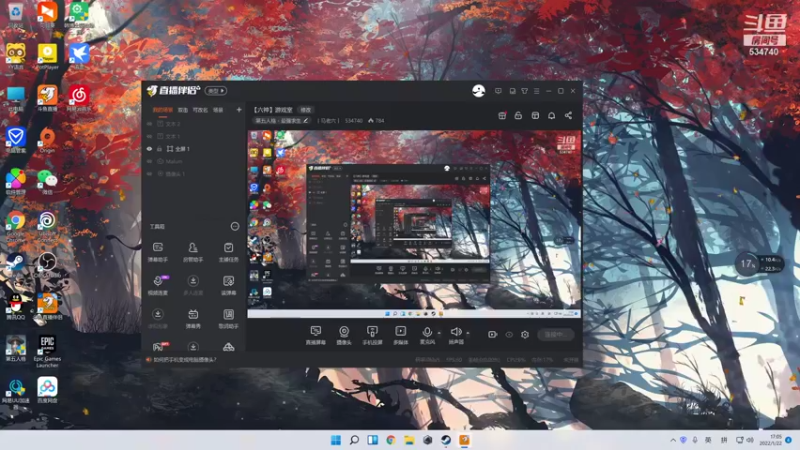The height and width of the screenshot is (450, 800).
Task: Open the microphone dropdown arrow
Action: point(439,333)
